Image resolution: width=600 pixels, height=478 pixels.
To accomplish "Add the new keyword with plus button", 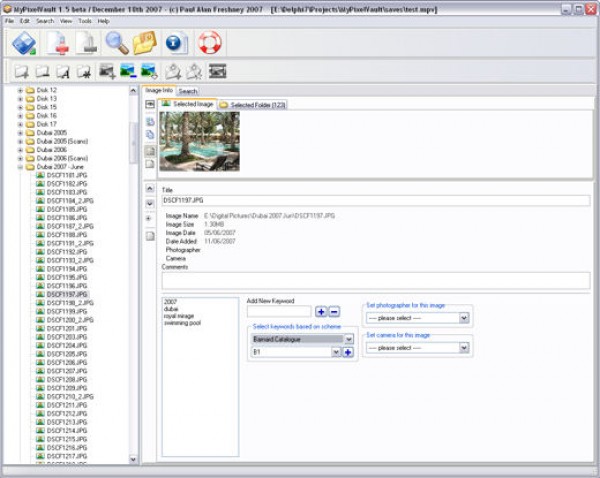I will [321, 312].
